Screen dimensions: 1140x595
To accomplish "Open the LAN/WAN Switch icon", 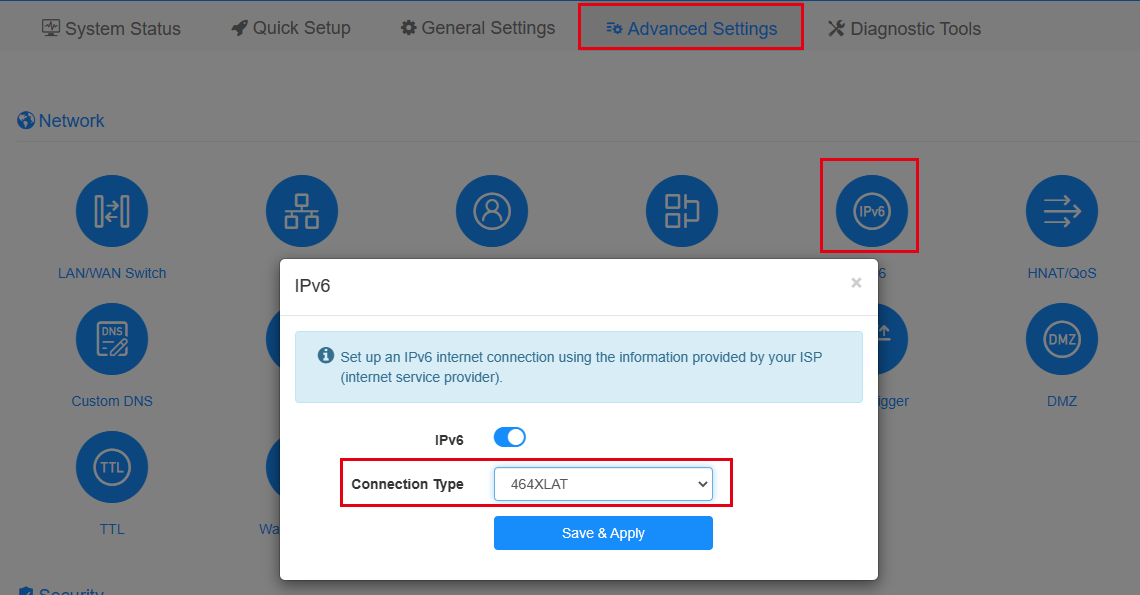I will [112, 211].
